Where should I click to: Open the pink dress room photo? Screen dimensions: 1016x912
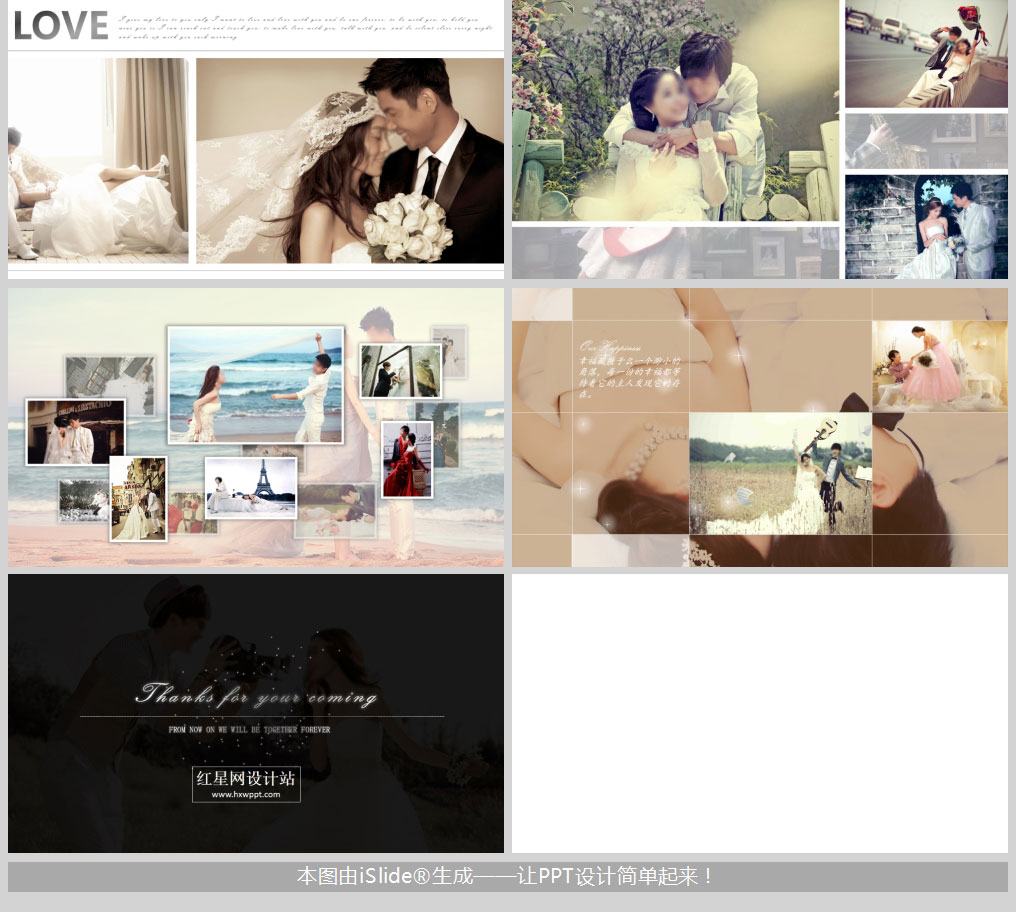pos(939,366)
